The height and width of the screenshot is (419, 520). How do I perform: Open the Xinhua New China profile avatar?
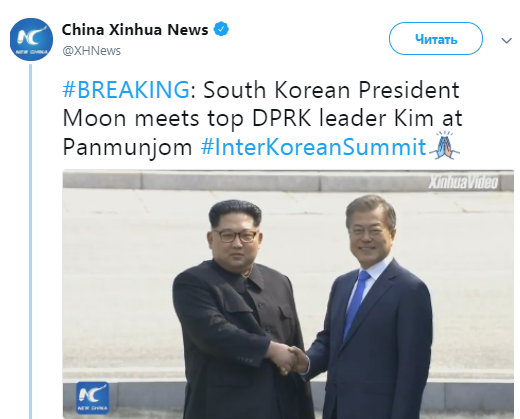tap(31, 39)
